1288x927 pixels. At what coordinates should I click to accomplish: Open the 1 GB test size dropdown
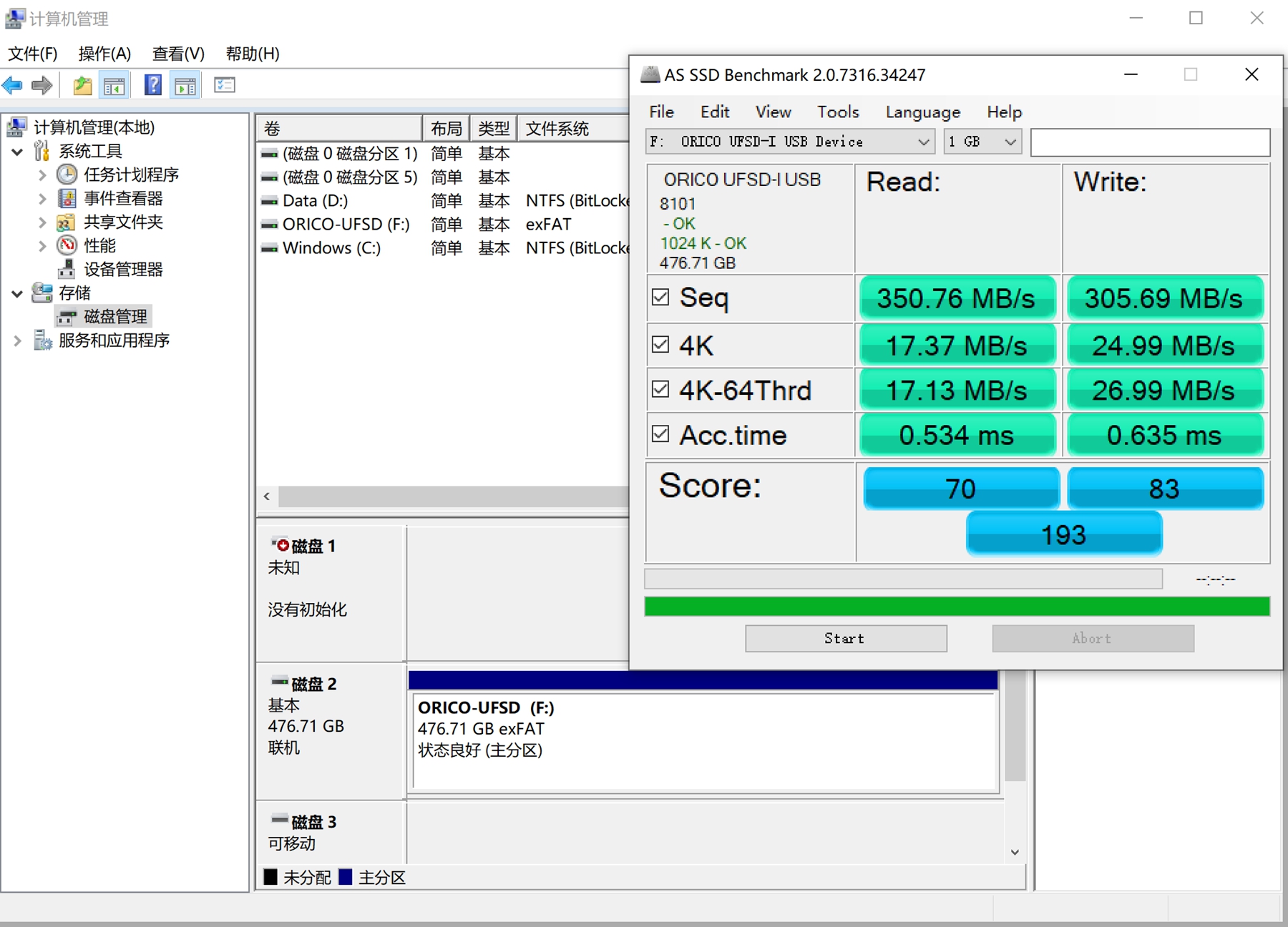(982, 142)
